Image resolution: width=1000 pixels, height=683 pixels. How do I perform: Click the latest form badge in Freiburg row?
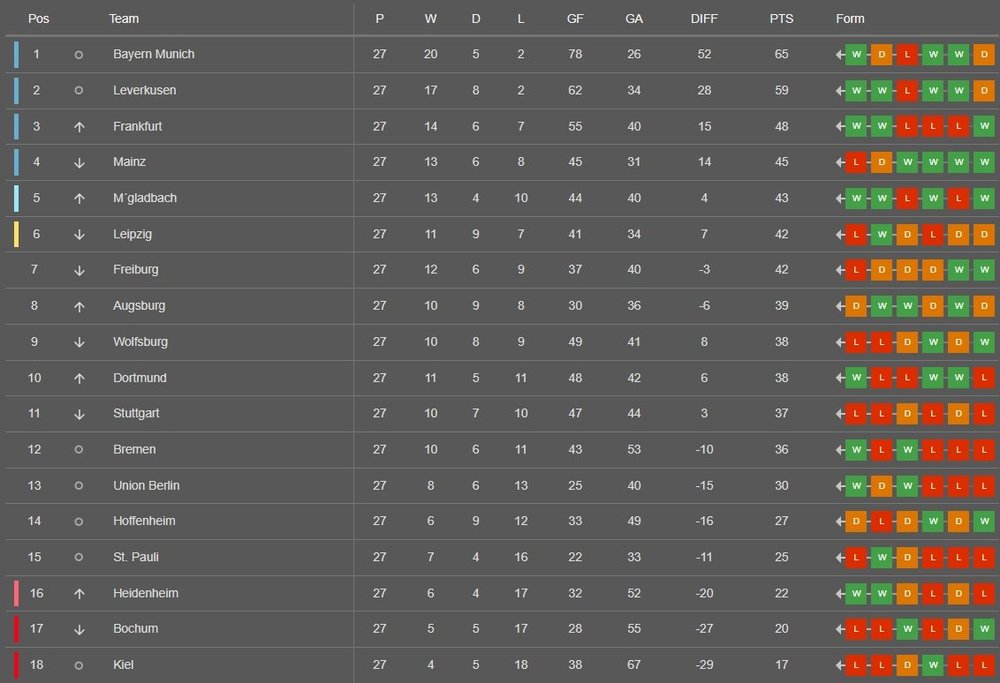pyautogui.click(x=855, y=270)
